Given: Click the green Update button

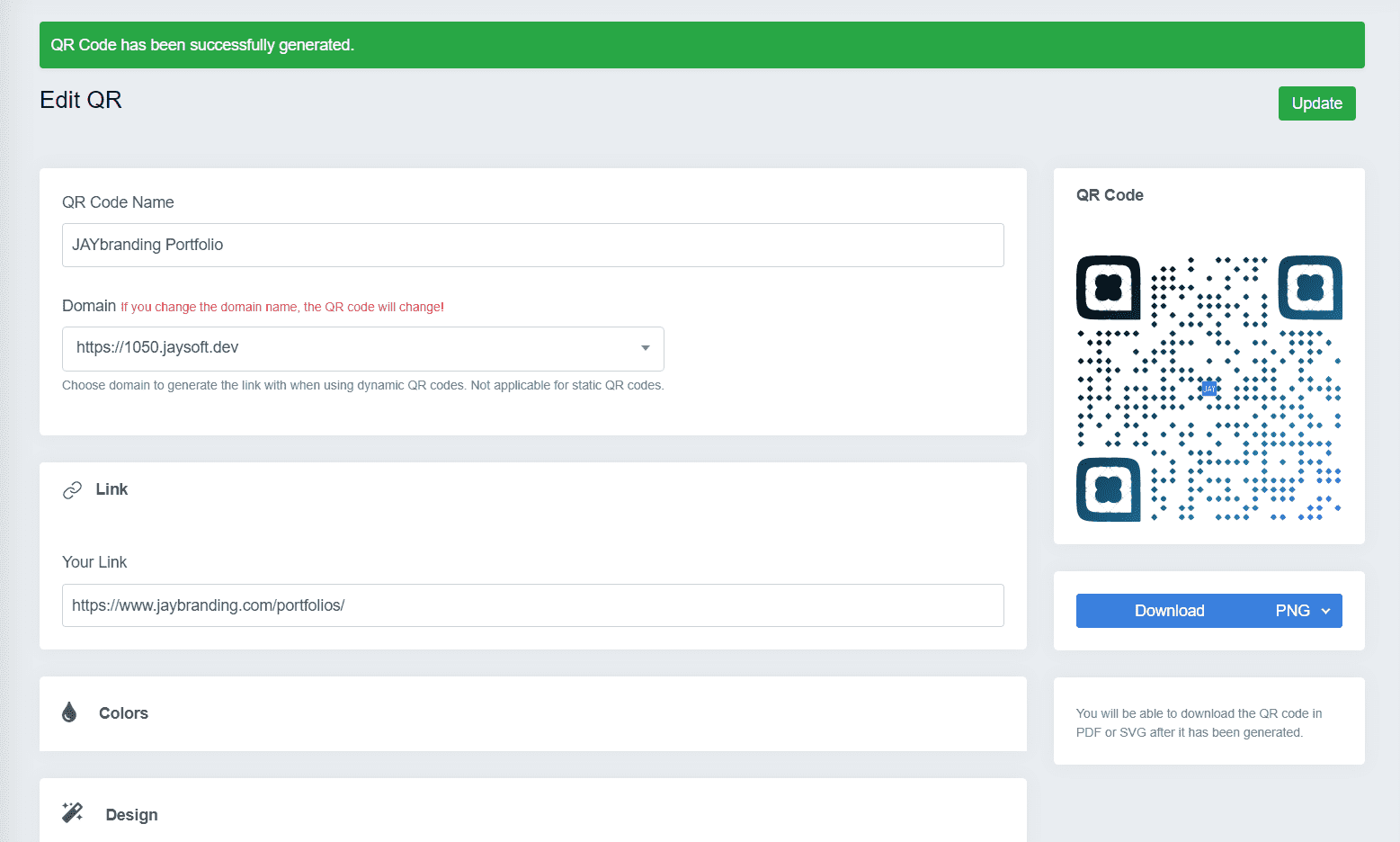Looking at the screenshot, I should [1316, 103].
